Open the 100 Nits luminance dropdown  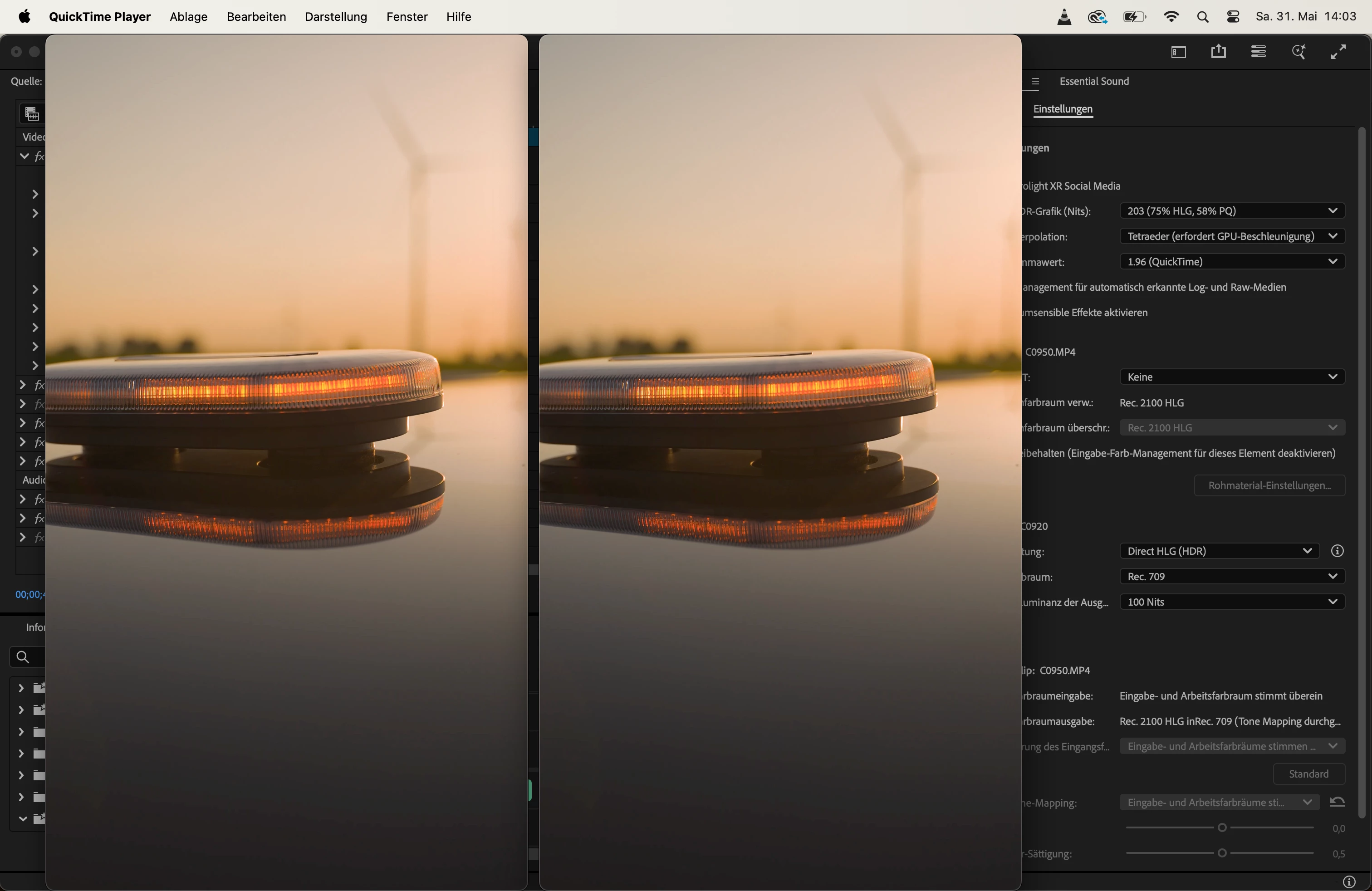1232,602
